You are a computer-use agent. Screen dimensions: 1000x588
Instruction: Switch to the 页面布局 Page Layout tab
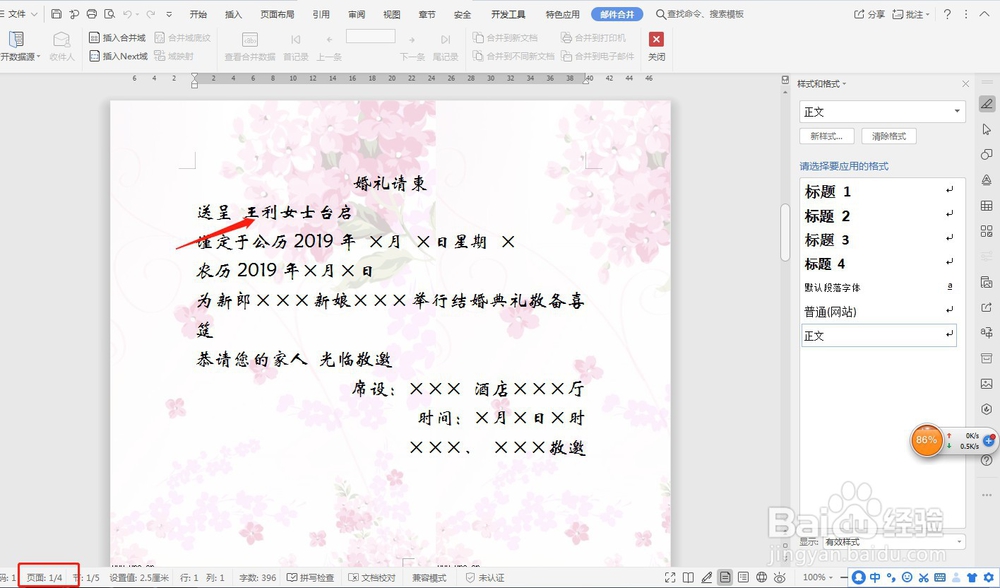(277, 14)
